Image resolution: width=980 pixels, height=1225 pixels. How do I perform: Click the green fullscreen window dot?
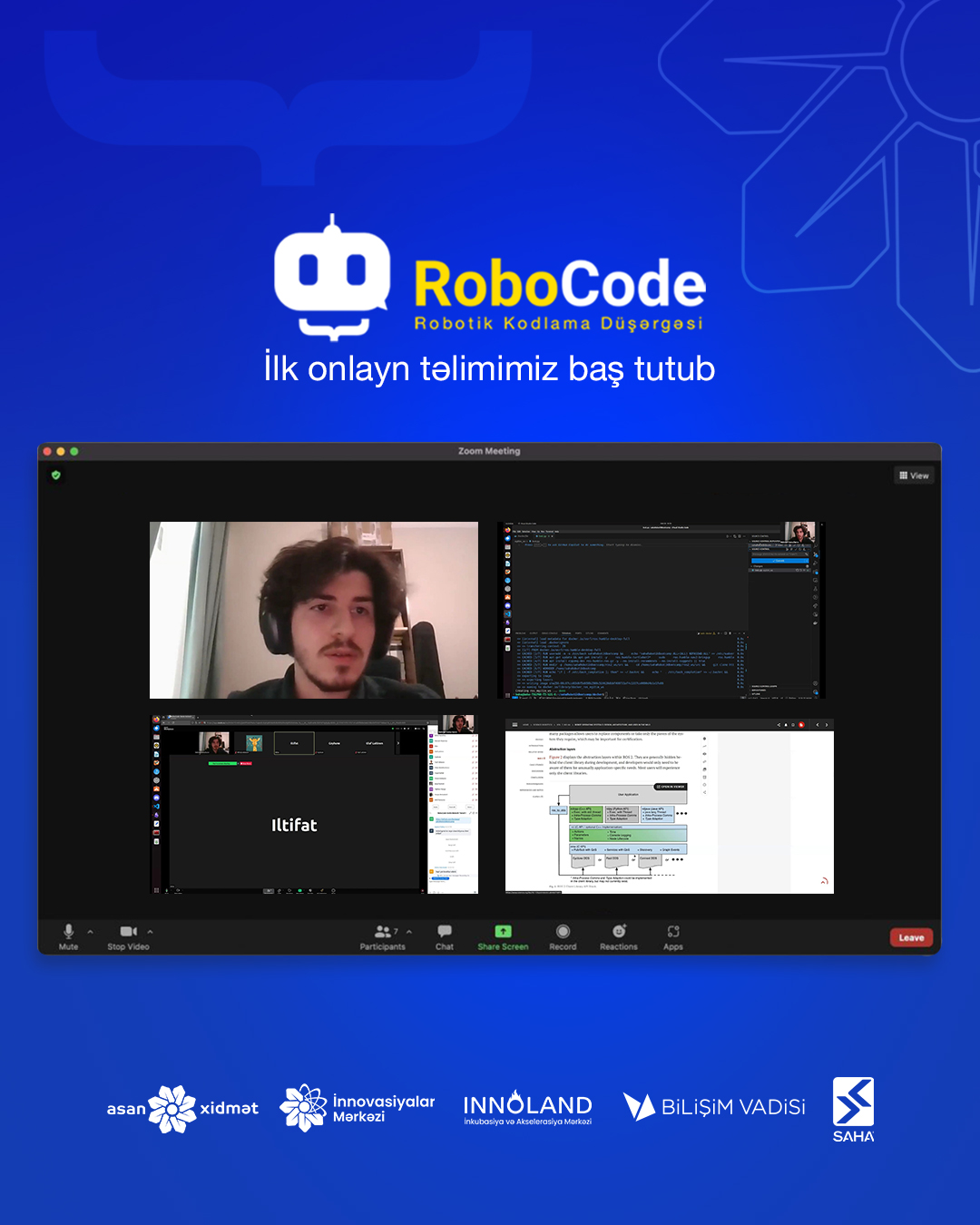pyautogui.click(x=74, y=451)
